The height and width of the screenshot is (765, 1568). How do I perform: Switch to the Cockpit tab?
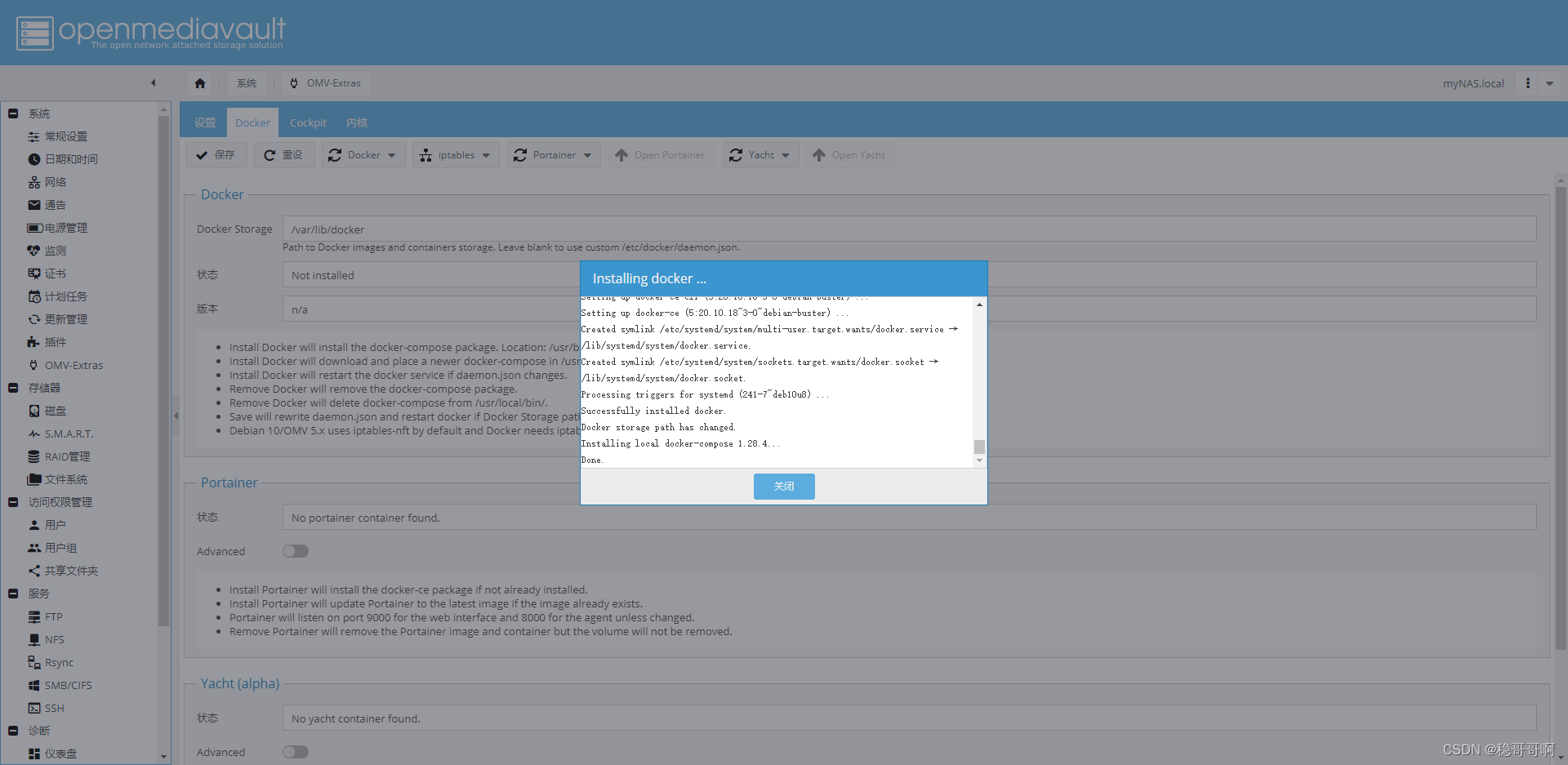pyautogui.click(x=307, y=122)
